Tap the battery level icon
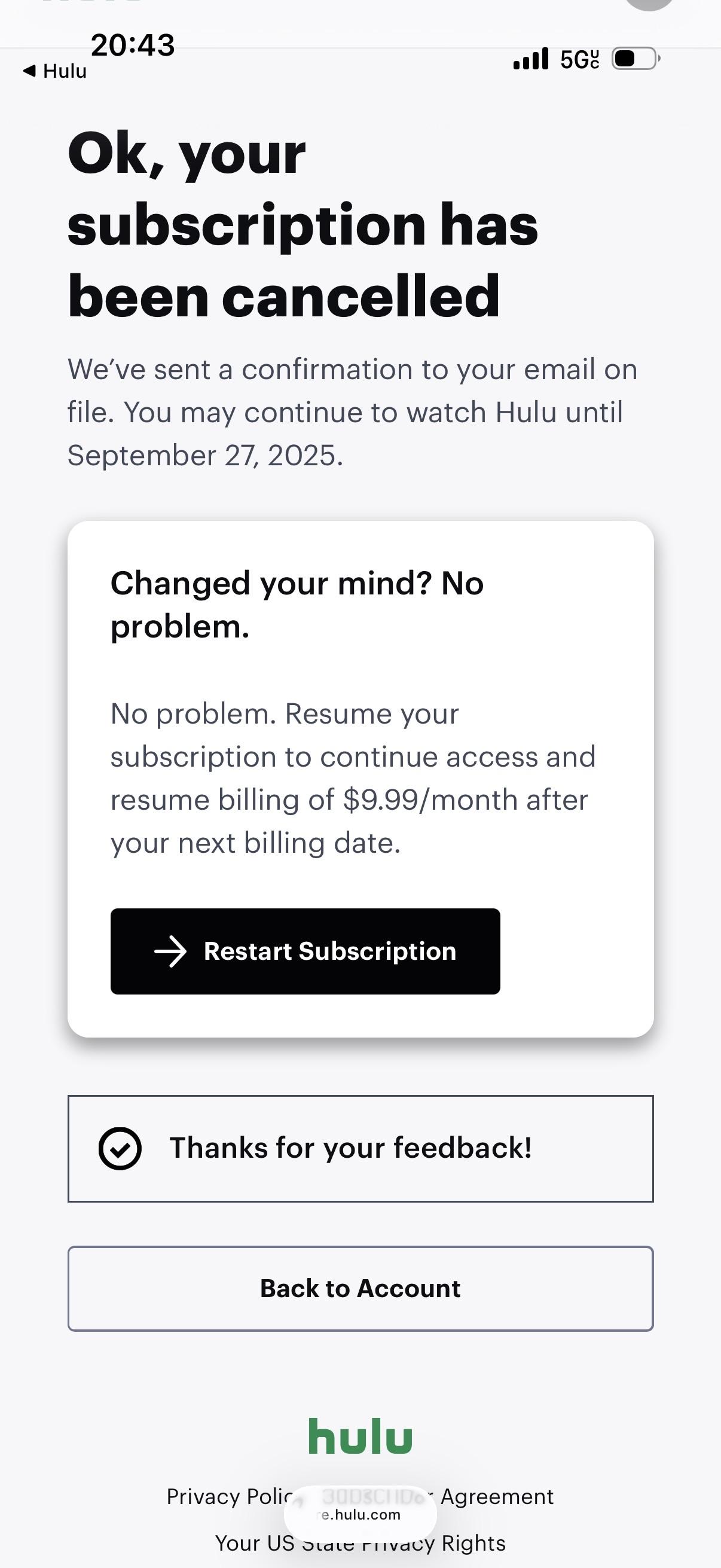721x1568 pixels. tap(634, 59)
